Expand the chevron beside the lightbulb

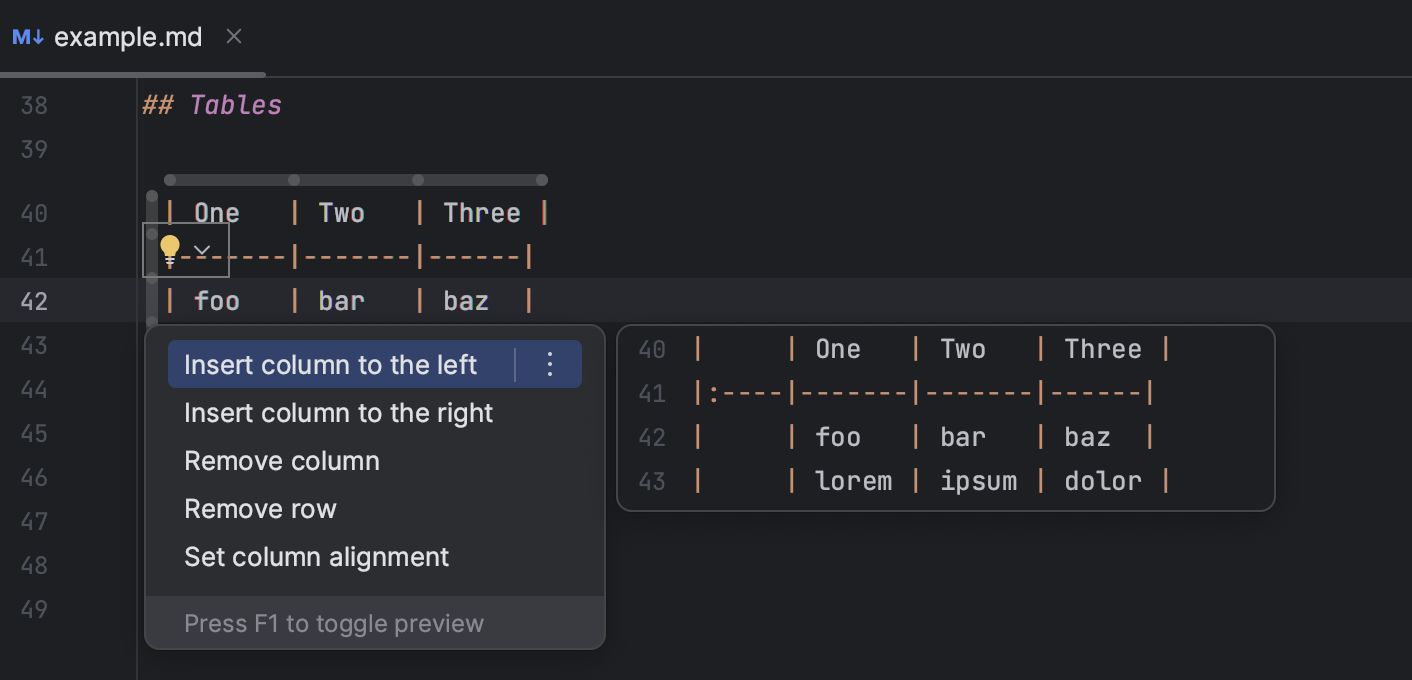point(200,249)
